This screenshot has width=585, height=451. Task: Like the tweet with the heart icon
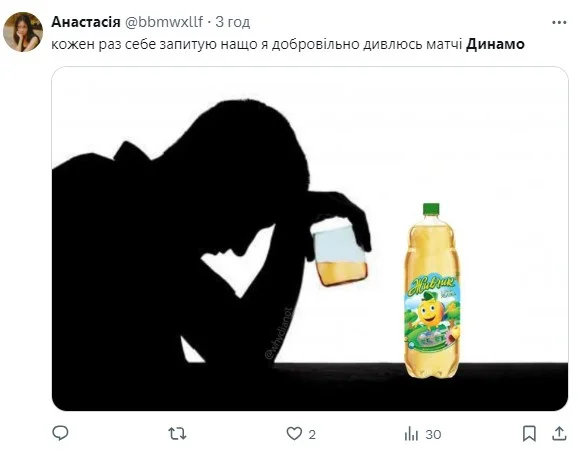coord(294,433)
